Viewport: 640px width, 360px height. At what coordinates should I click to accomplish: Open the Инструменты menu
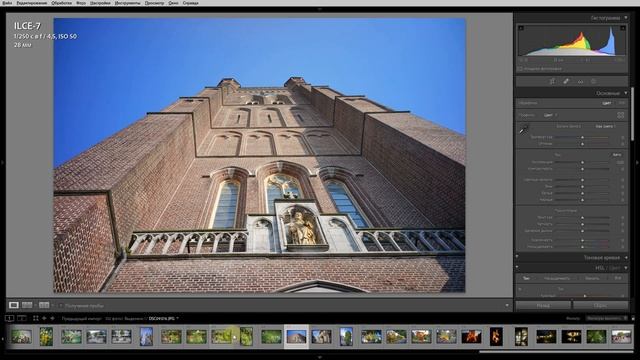pyautogui.click(x=127, y=3)
